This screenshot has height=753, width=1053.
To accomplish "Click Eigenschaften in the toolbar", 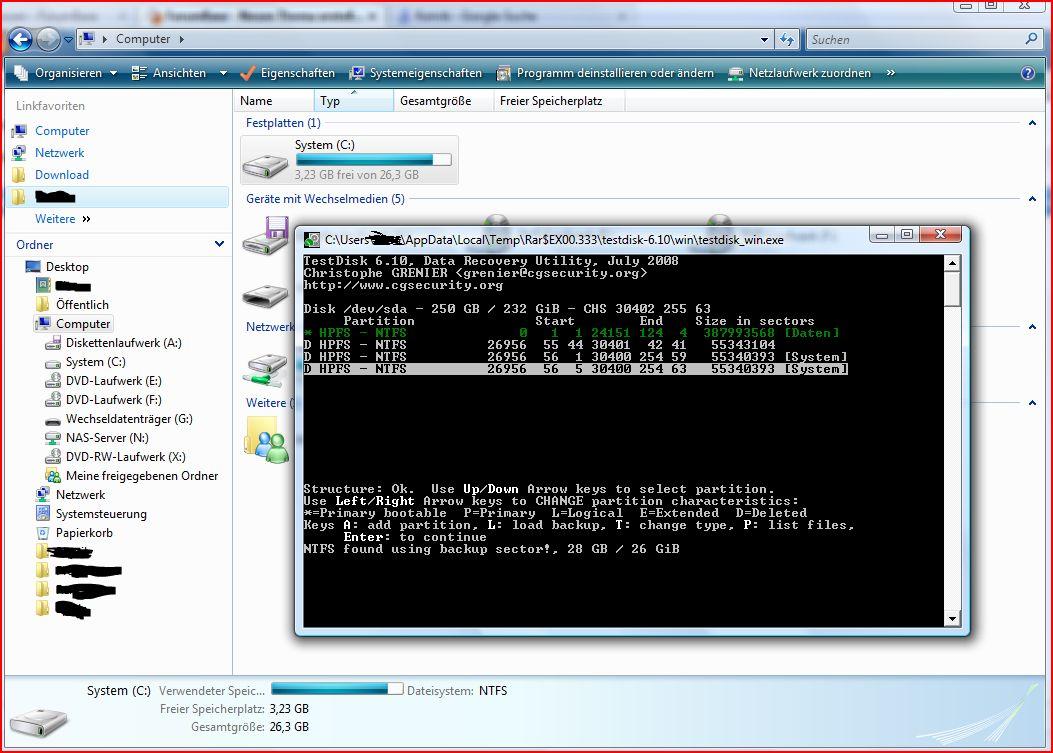I will [x=288, y=73].
